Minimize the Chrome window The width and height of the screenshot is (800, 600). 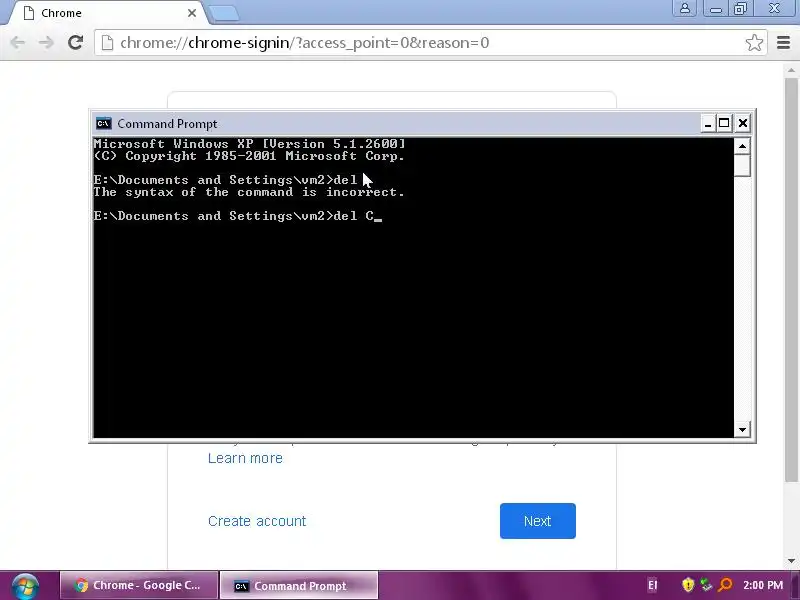pos(715,9)
